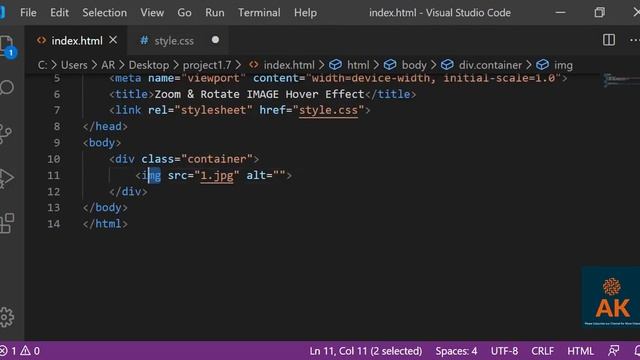Open the Selection menu
The height and width of the screenshot is (360, 640).
click(104, 13)
